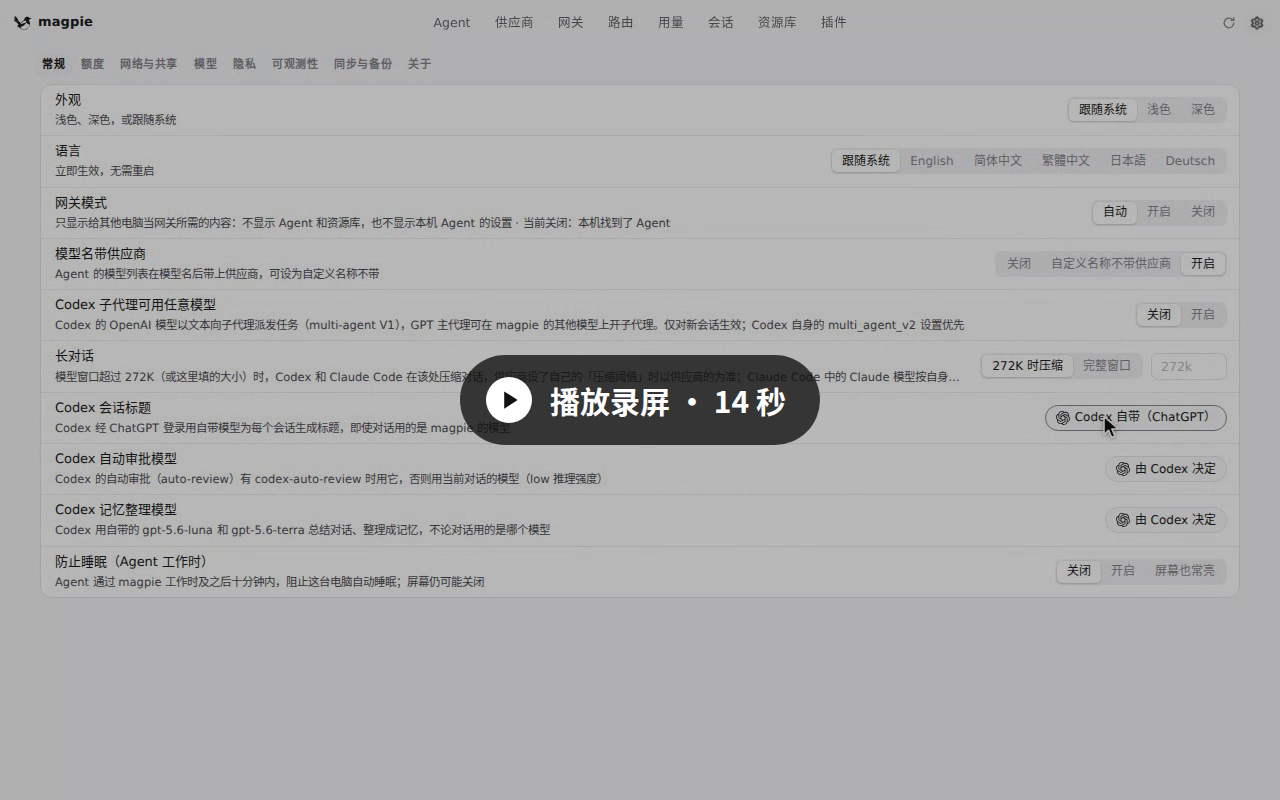The height and width of the screenshot is (800, 1280).
Task: Set 防止睡眠 to 开启
Action: (1123, 570)
